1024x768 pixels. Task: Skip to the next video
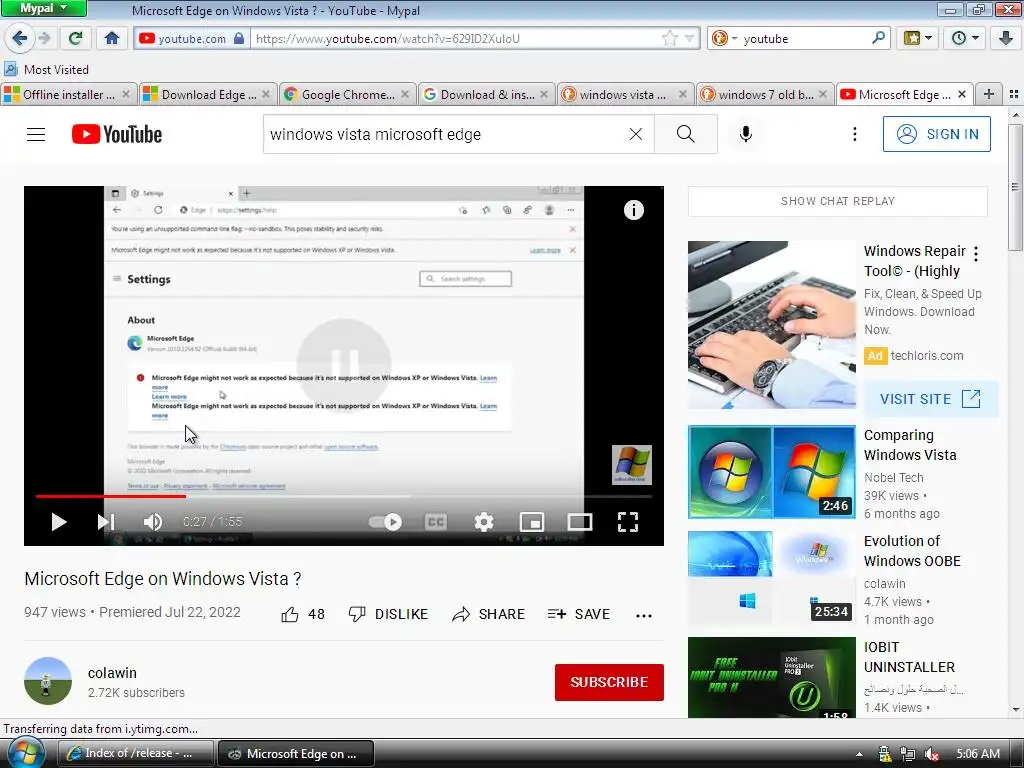point(106,522)
